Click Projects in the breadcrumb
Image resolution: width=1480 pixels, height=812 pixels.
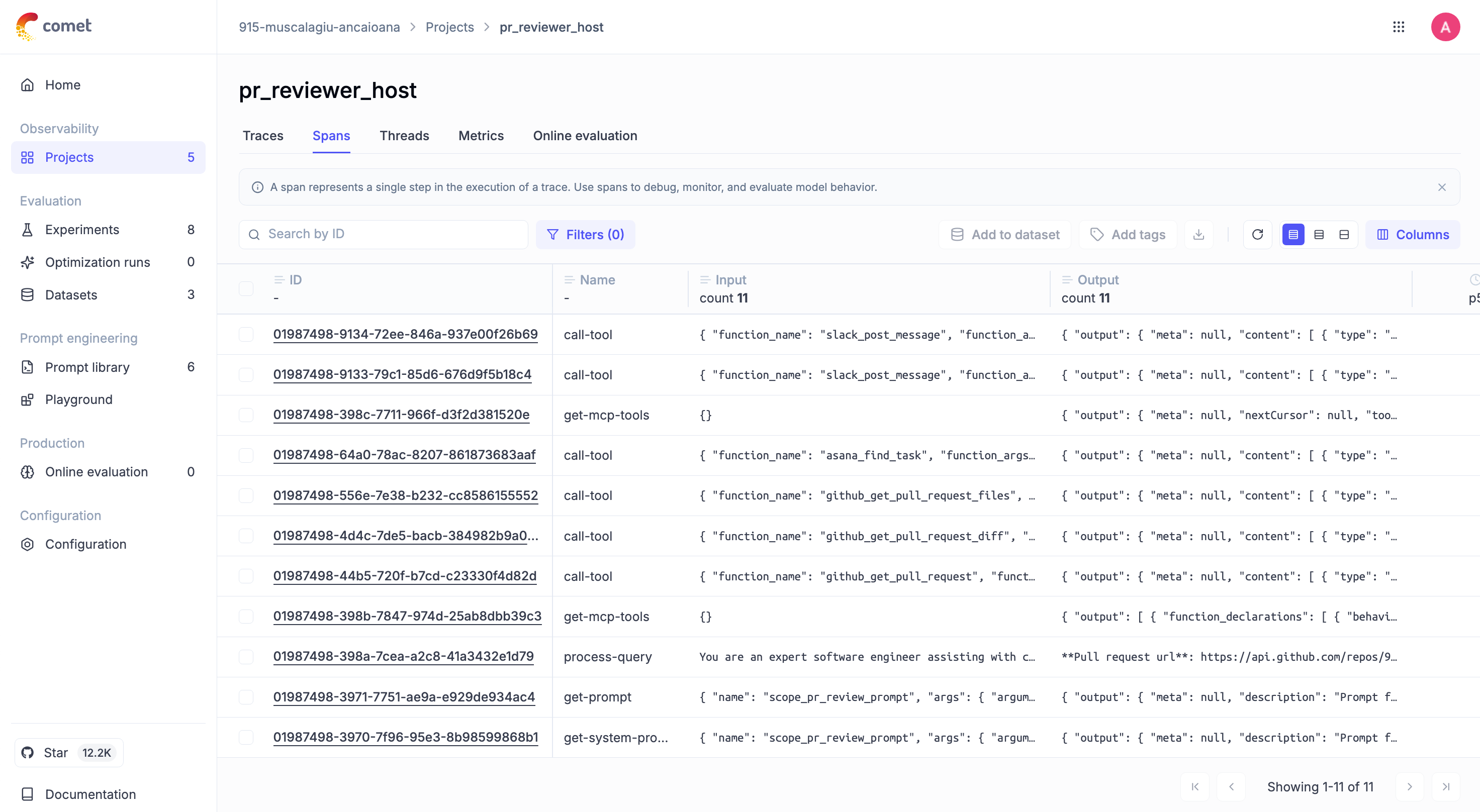coord(449,27)
